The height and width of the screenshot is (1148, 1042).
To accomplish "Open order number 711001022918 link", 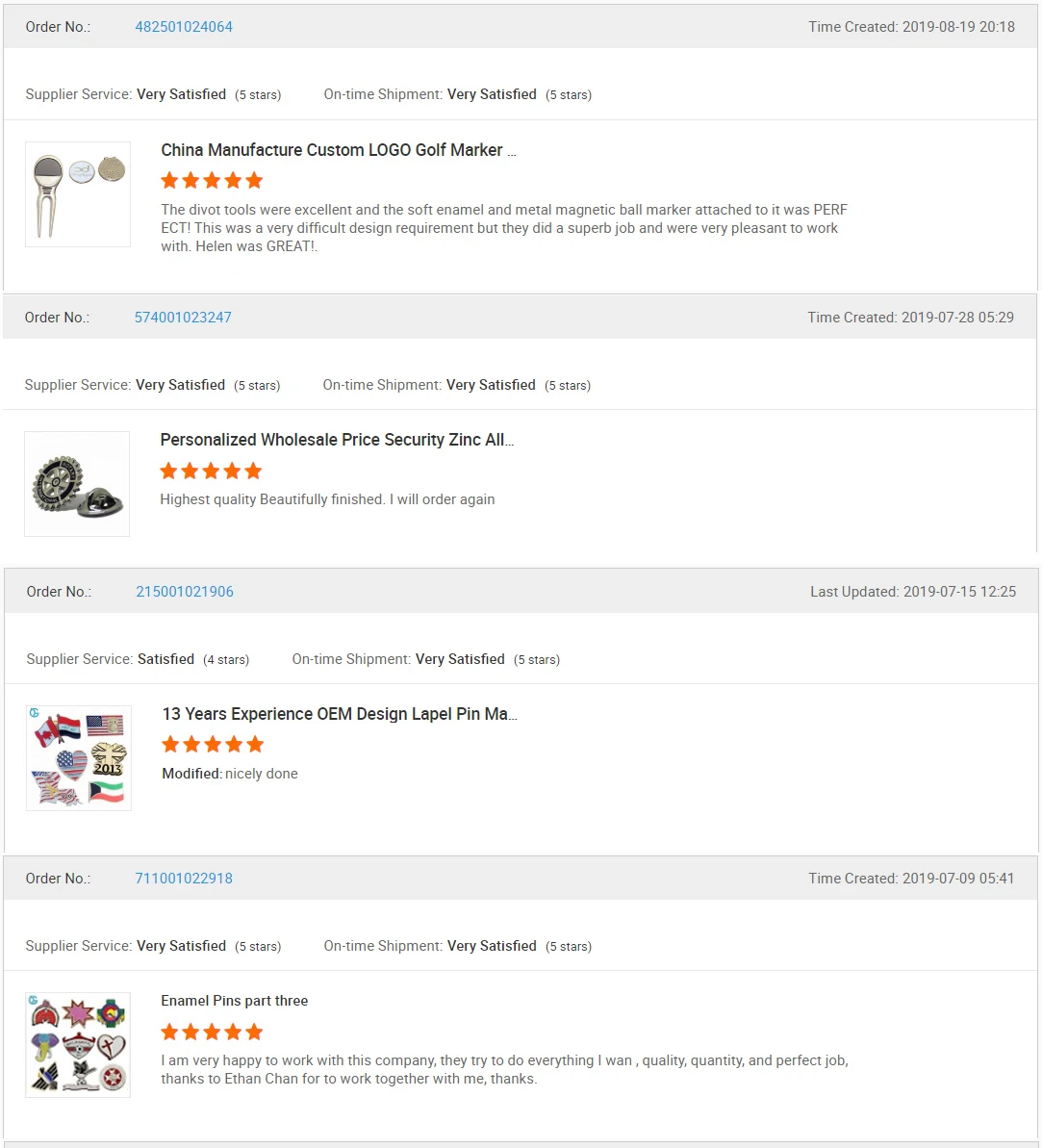I will pos(184,879).
